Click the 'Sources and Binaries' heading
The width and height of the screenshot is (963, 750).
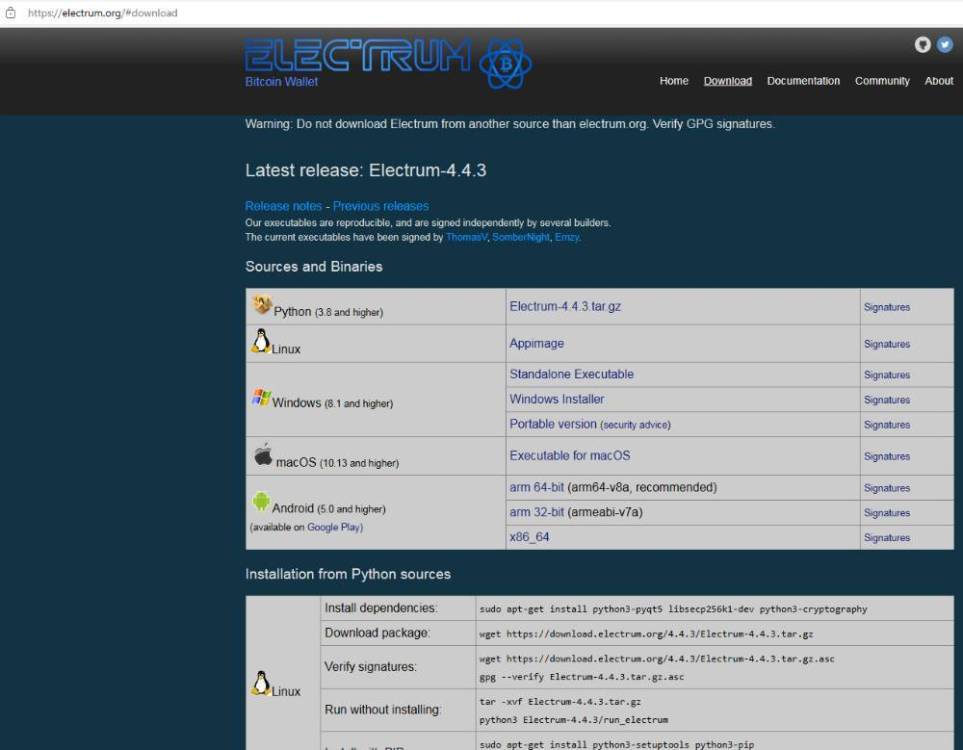[314, 267]
